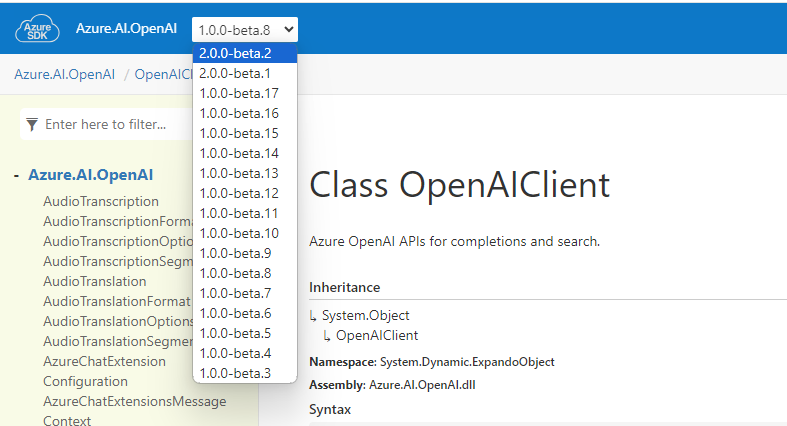The height and width of the screenshot is (426, 787).
Task: Select version 1.0.0-beta.6
Action: pyautogui.click(x=245, y=314)
